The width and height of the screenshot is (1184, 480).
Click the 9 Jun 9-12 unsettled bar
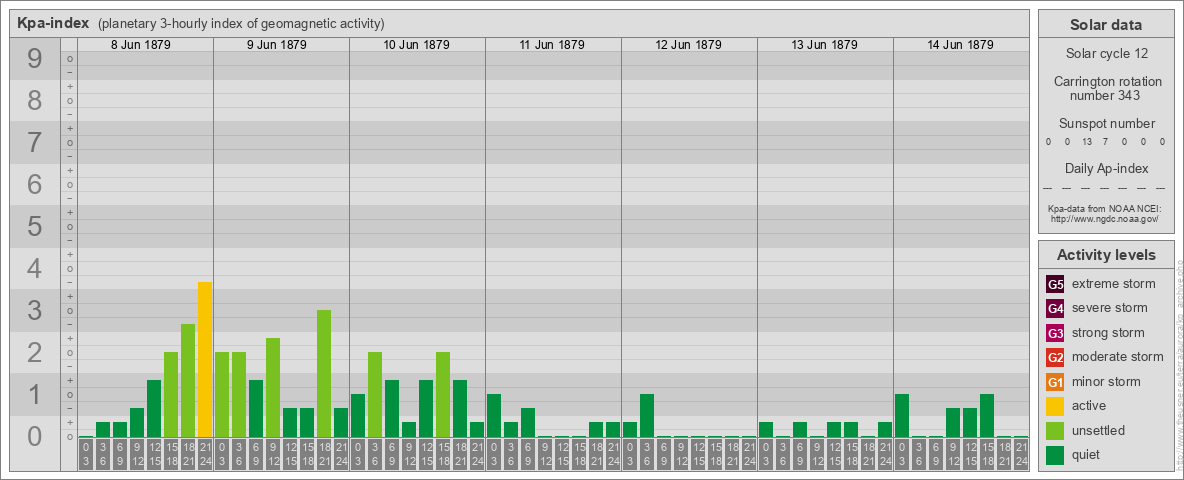point(273,387)
